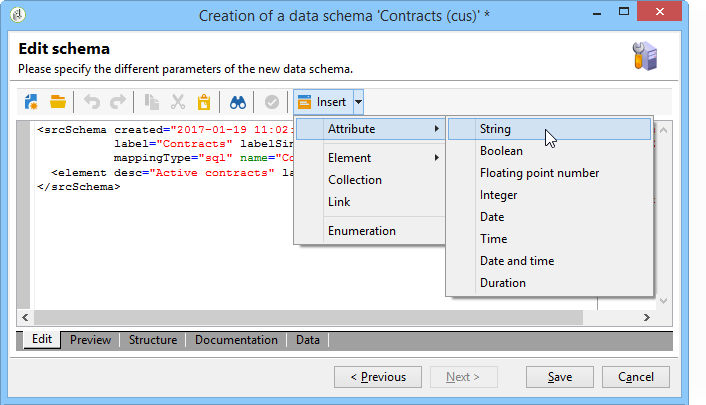Choose Boolean attribute type

coord(501,151)
